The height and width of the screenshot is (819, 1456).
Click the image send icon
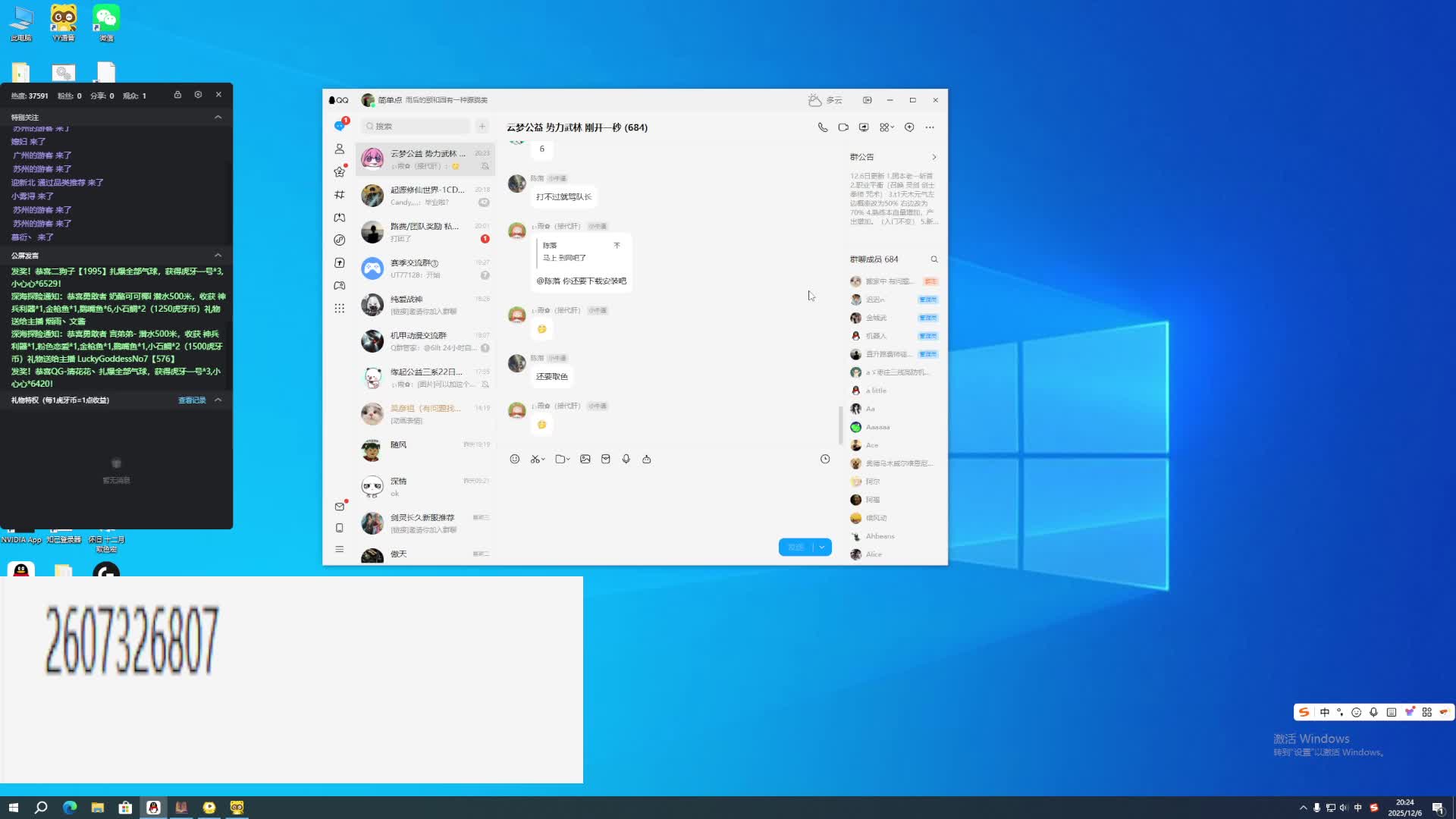coord(585,459)
